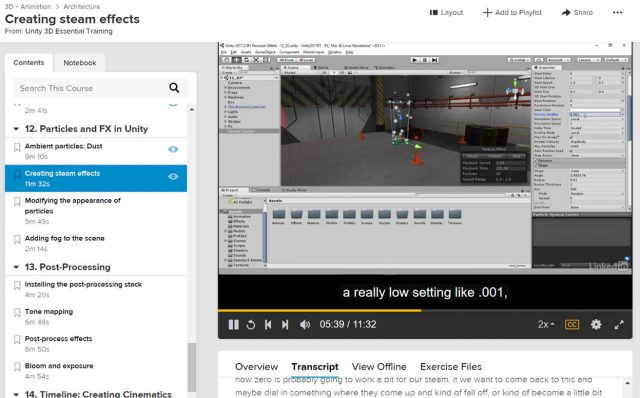Open video settings gear
This screenshot has height=398, width=640.
(x=596, y=325)
